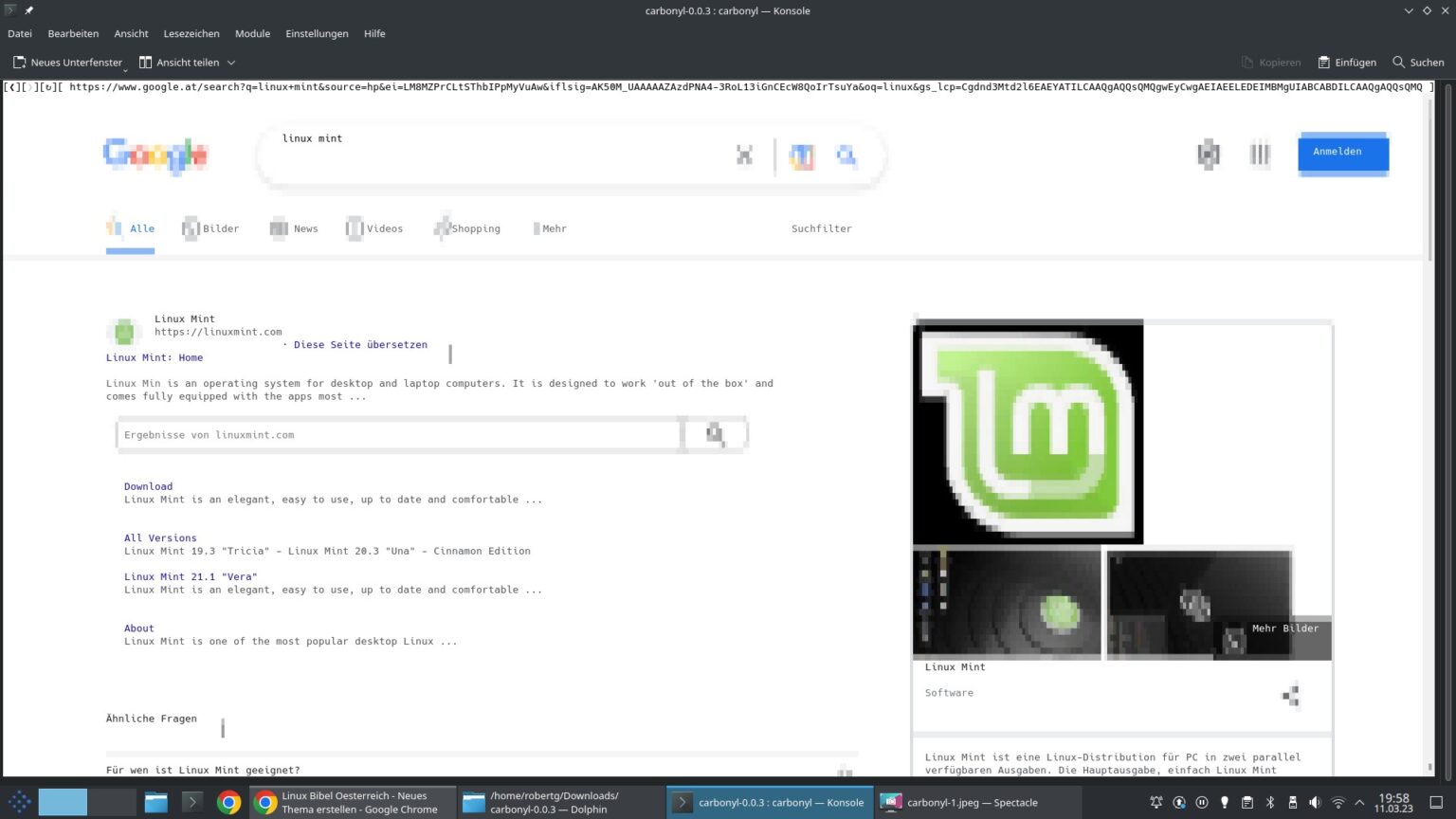Click the volume icon in the system tray
The width and height of the screenshot is (1456, 819).
click(1314, 802)
